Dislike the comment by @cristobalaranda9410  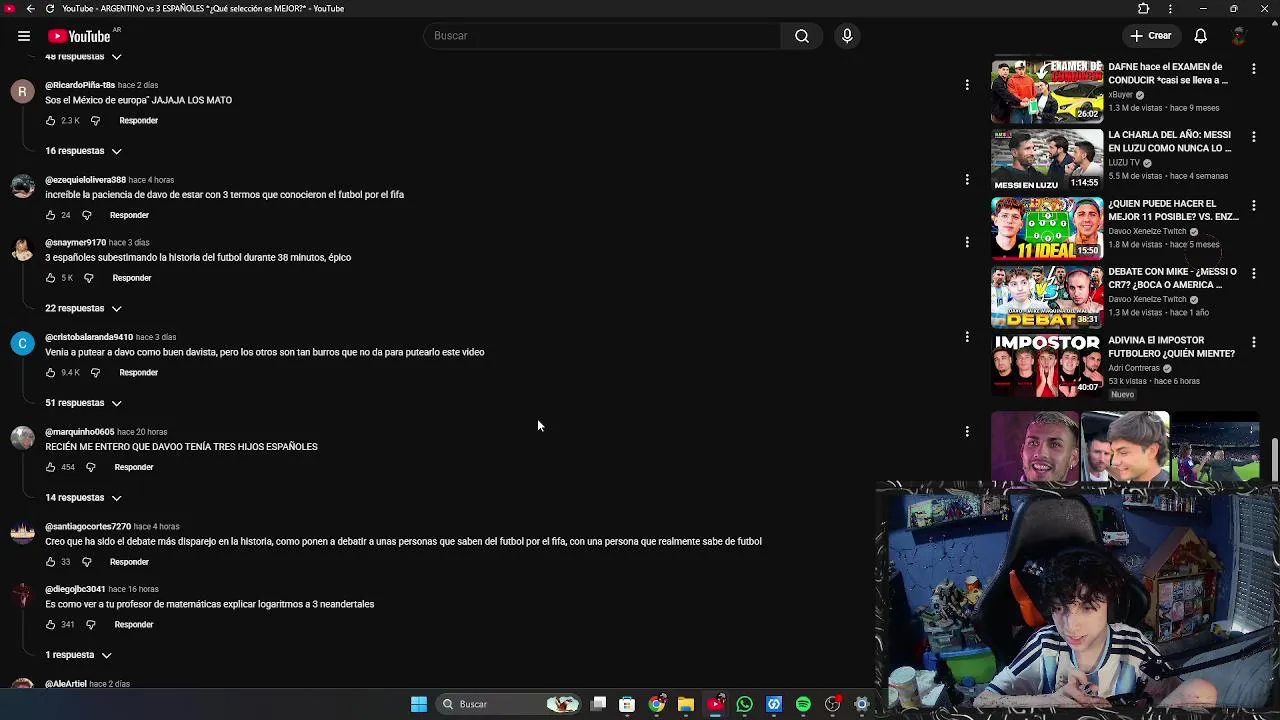pyautogui.click(x=95, y=373)
